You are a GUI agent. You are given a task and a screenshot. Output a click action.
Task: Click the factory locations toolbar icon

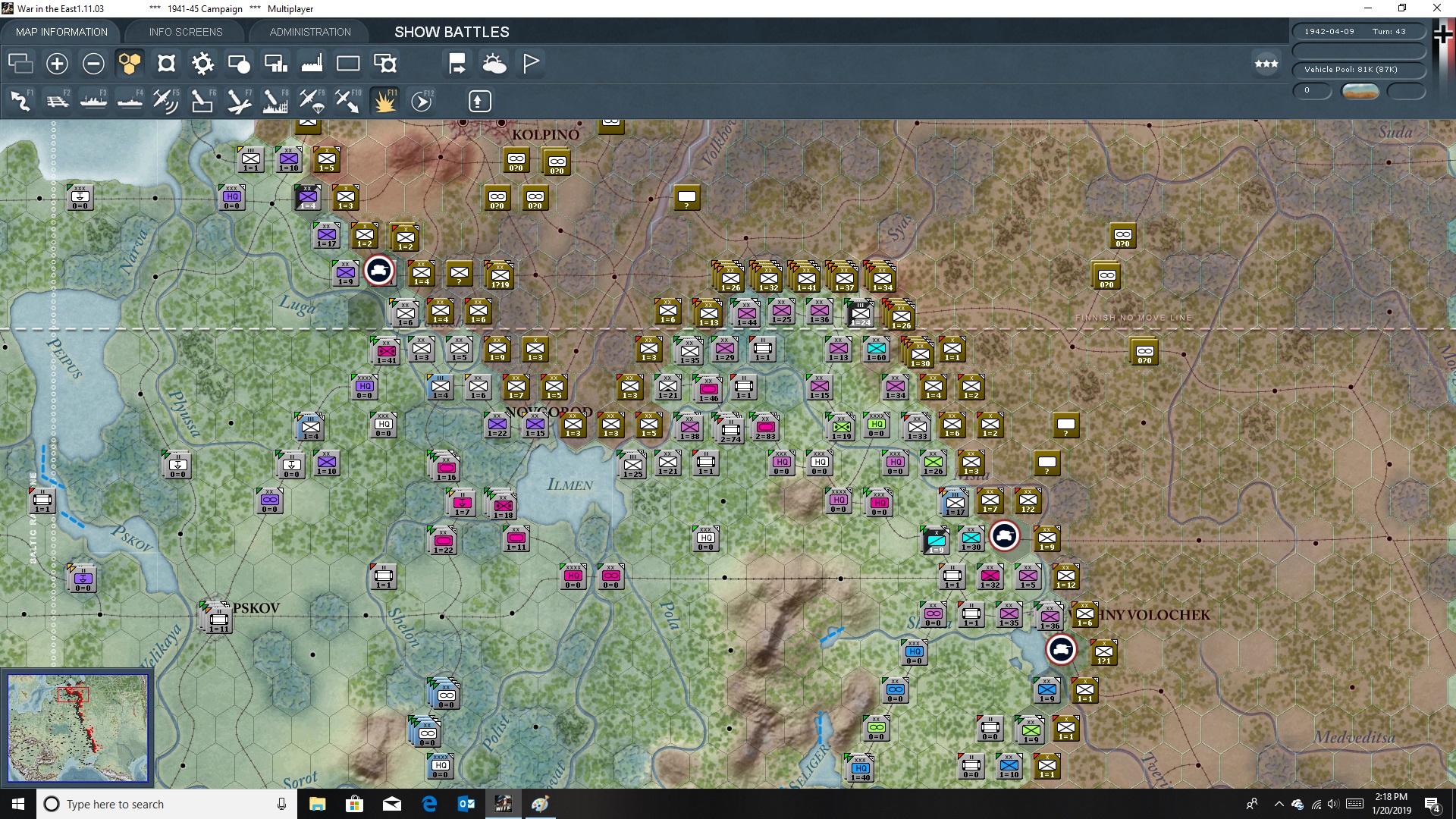click(312, 64)
